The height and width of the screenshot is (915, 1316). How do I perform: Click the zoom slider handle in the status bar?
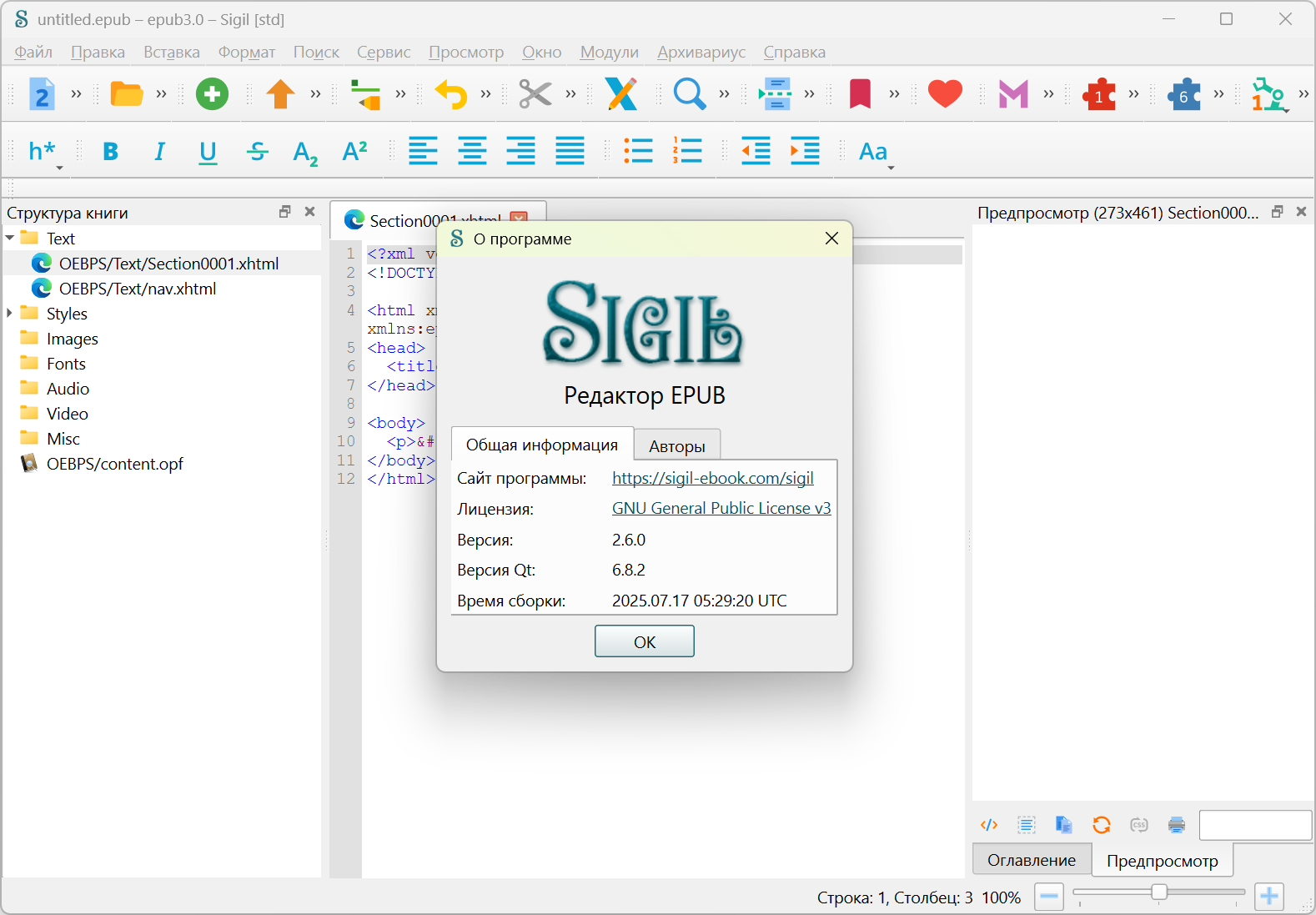coord(1158,892)
